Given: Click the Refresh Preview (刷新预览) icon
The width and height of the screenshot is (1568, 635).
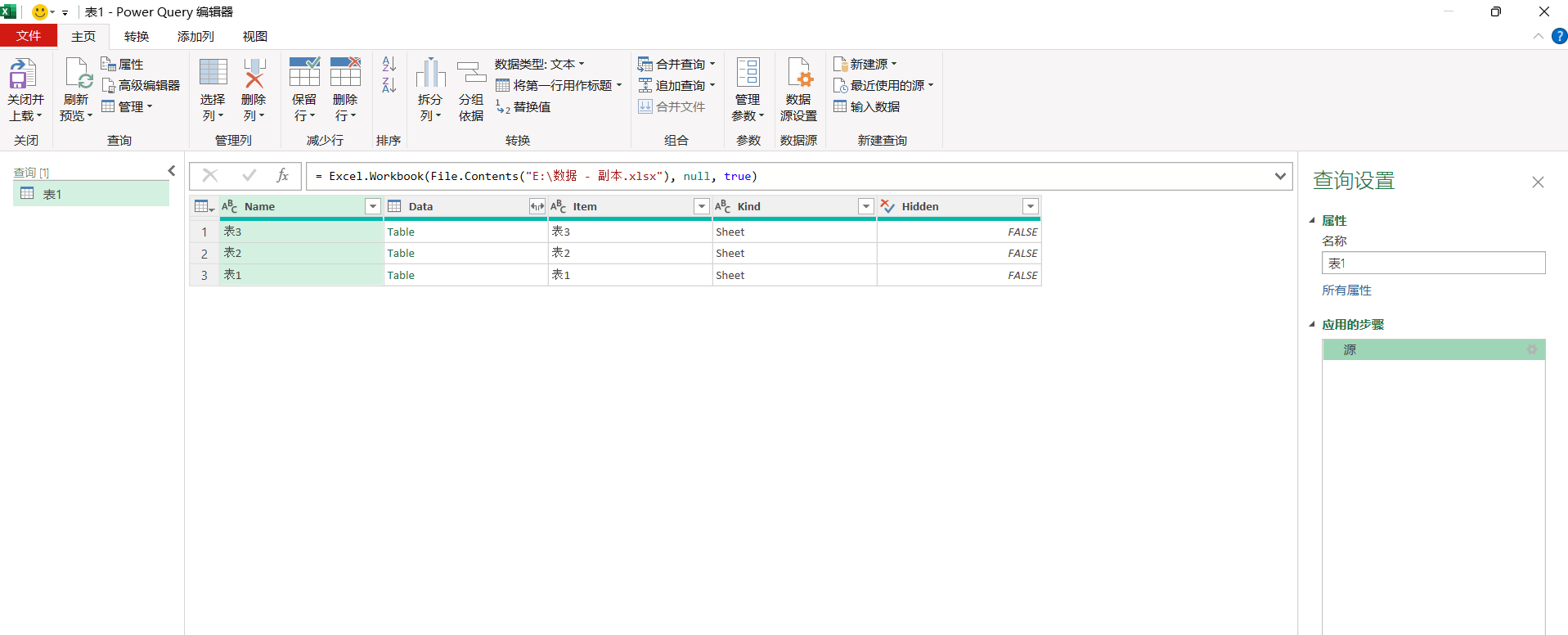Looking at the screenshot, I should pyautogui.click(x=79, y=74).
